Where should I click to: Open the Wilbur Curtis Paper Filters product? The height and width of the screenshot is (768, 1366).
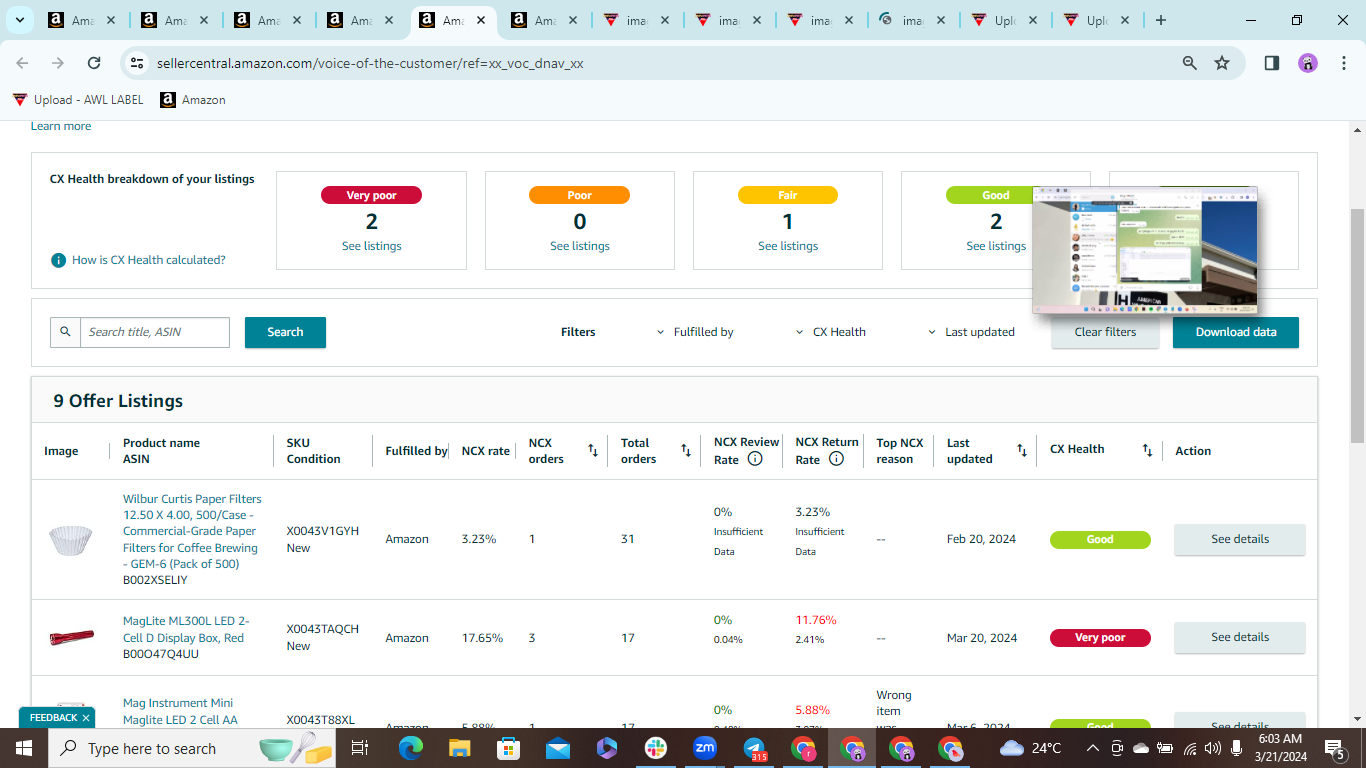pos(192,531)
